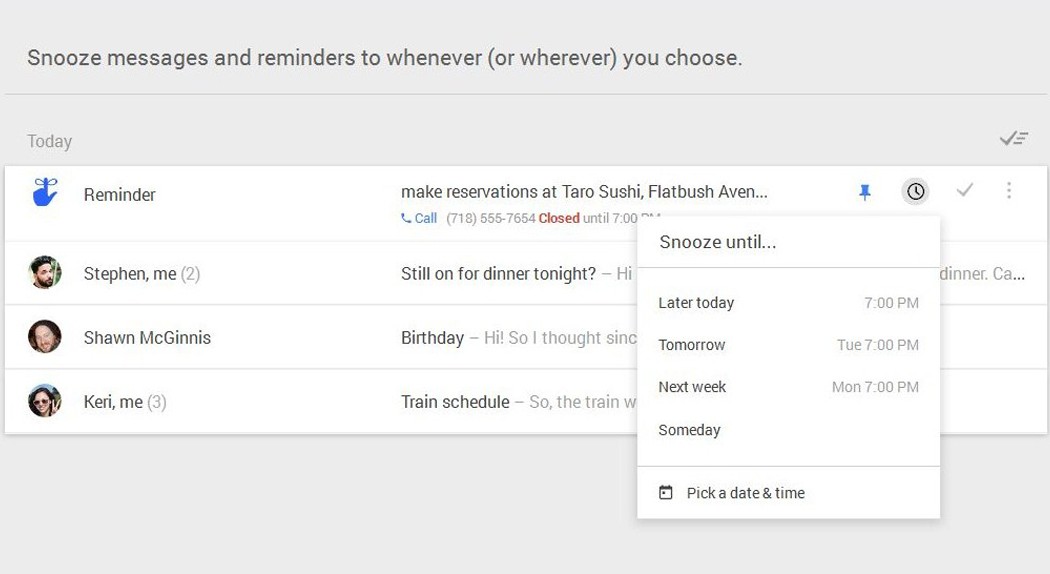
Task: Open the Birthday email from Shawn
Action: pyautogui.click(x=432, y=338)
